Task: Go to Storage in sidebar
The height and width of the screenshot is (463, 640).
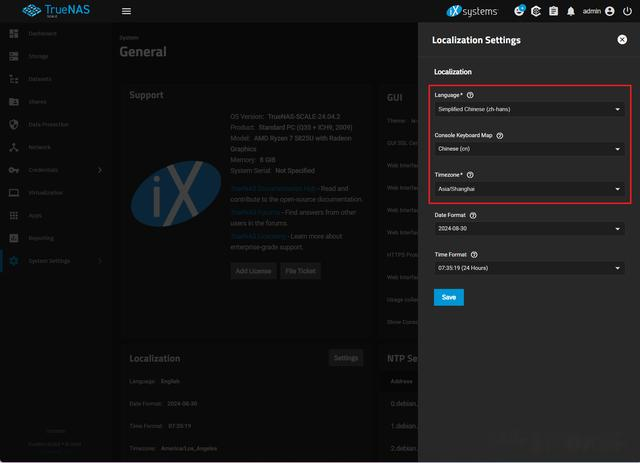Action: pos(38,56)
